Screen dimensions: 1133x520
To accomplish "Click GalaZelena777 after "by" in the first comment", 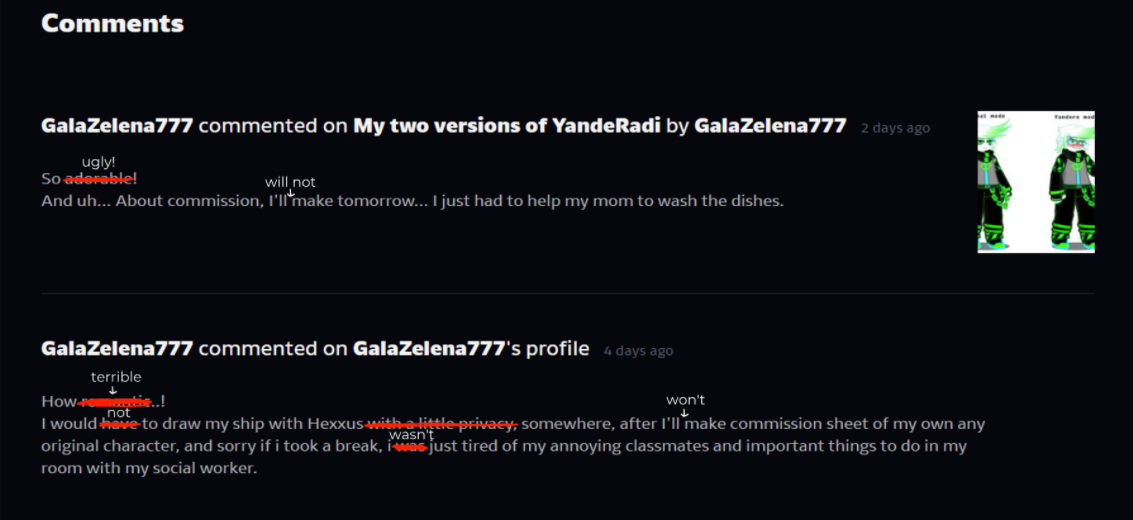I will click(770, 126).
